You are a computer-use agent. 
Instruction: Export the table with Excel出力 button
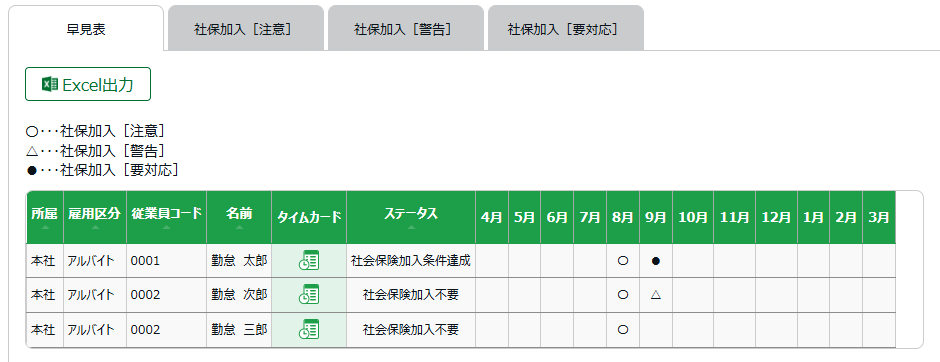(88, 85)
